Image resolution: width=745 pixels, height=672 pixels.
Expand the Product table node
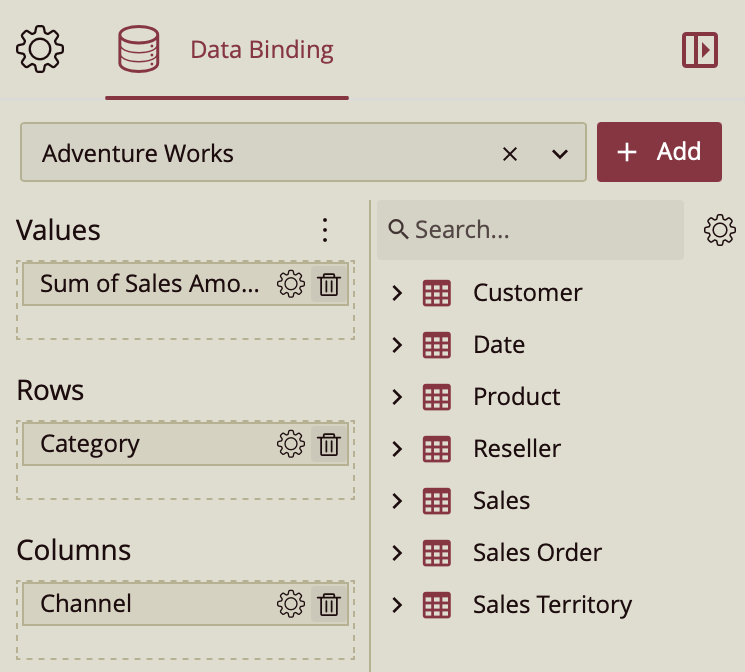pyautogui.click(x=397, y=397)
